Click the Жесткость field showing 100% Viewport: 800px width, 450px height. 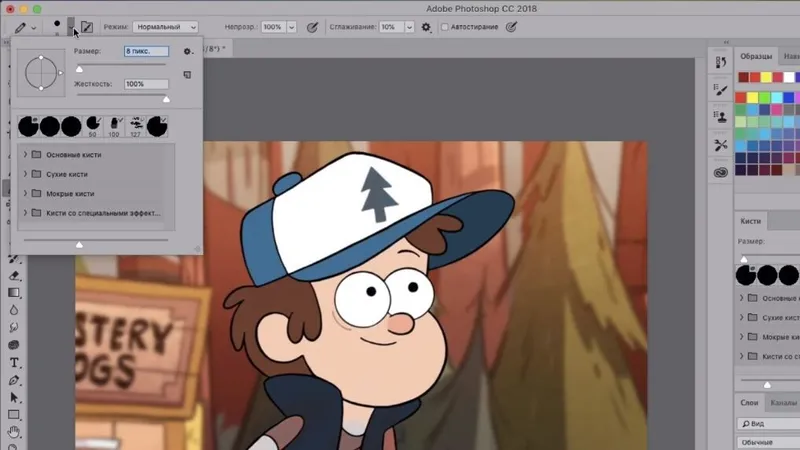click(x=146, y=84)
